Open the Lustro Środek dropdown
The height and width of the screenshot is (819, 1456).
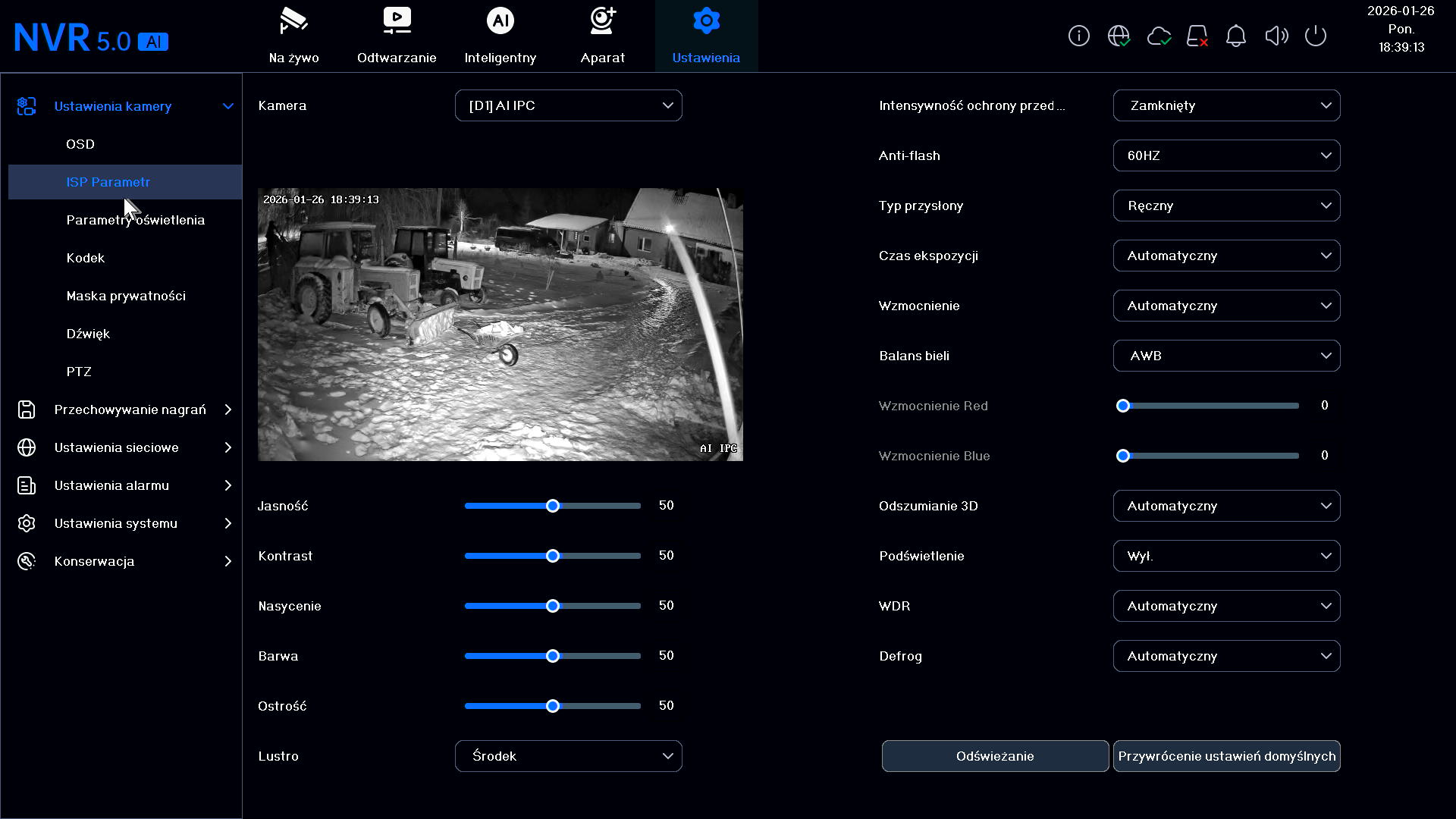coord(569,756)
